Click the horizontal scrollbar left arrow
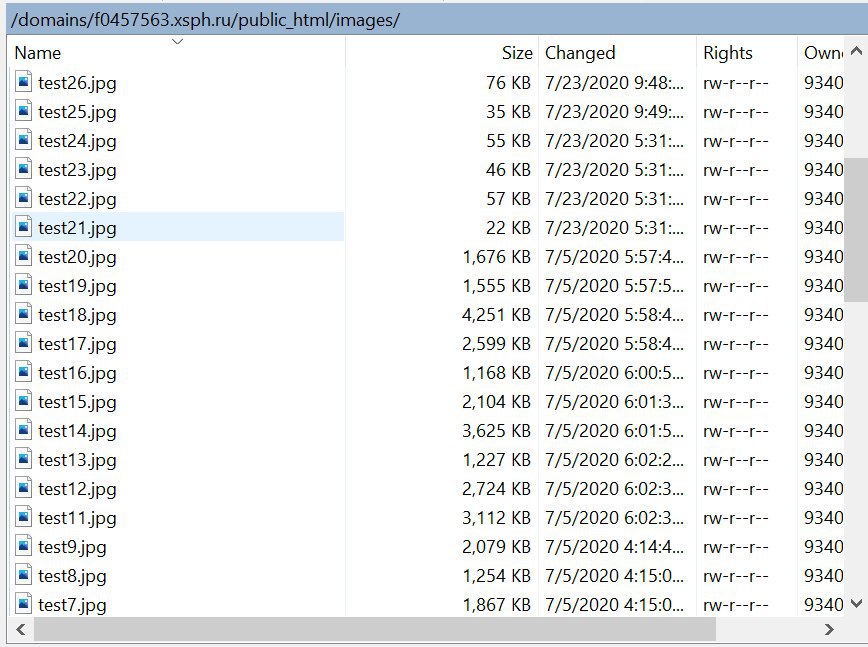This screenshot has height=647, width=868. (21, 629)
